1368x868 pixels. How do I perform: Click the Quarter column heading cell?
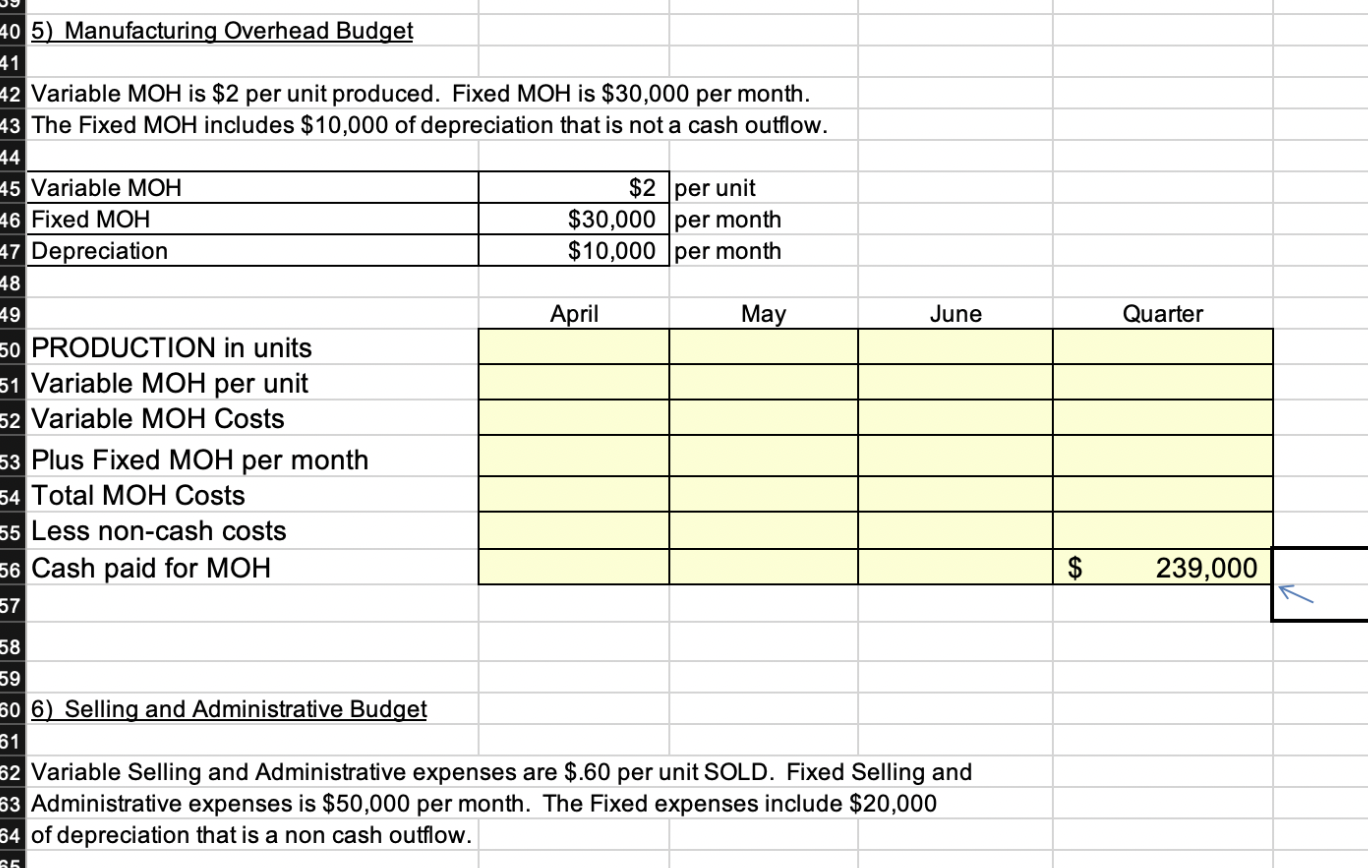point(1162,313)
